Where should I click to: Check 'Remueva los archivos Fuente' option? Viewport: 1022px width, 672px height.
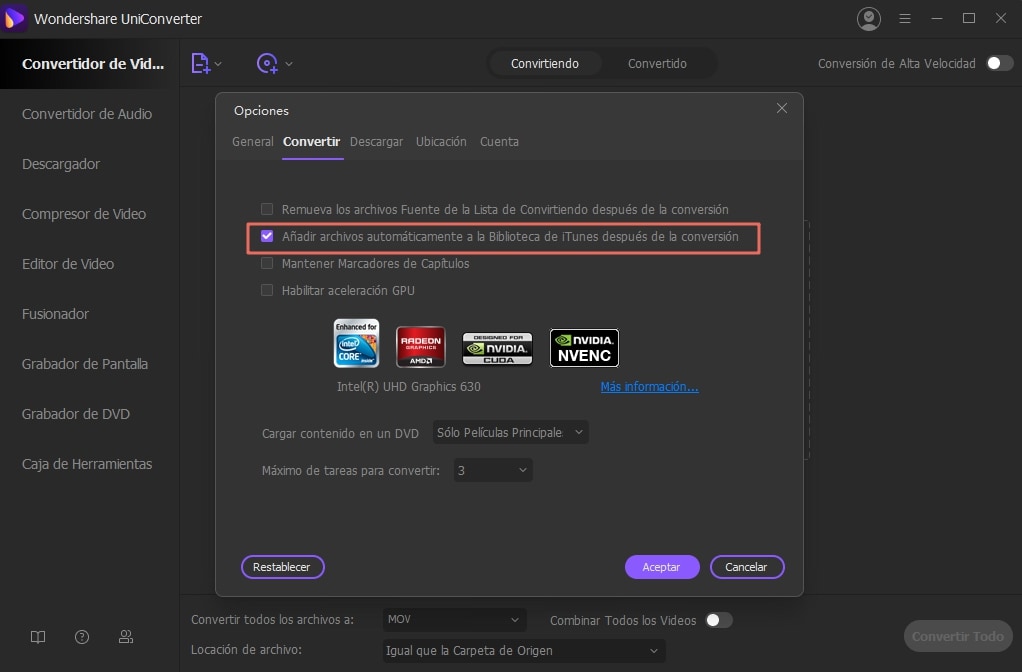tap(267, 209)
